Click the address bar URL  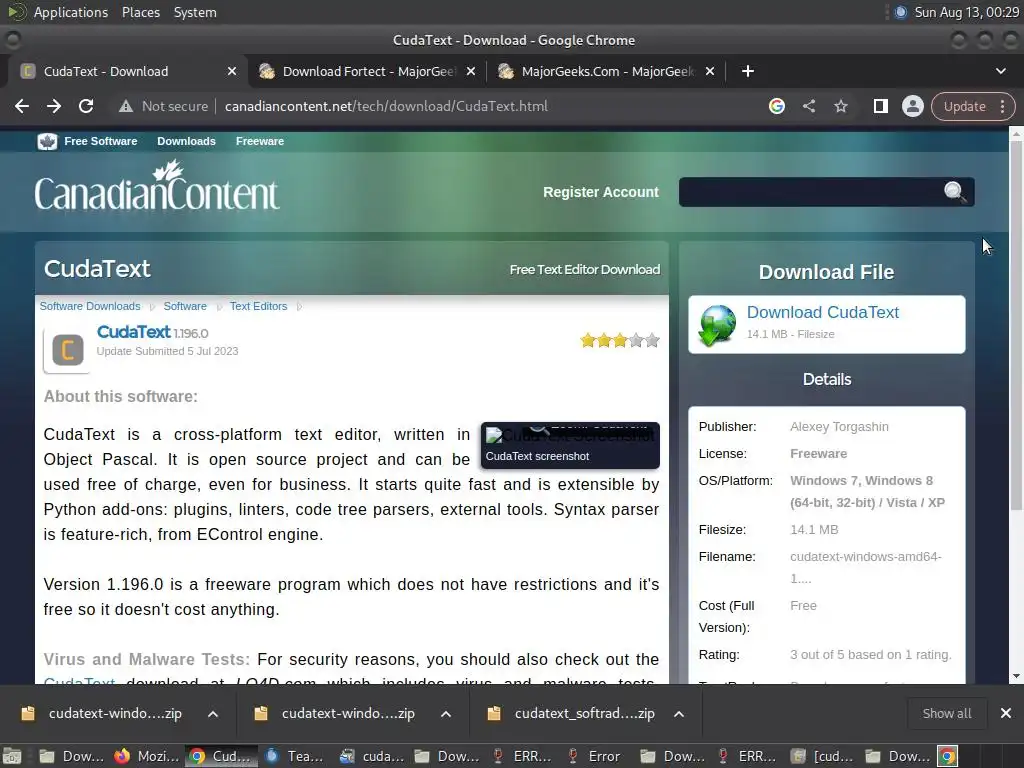[386, 106]
